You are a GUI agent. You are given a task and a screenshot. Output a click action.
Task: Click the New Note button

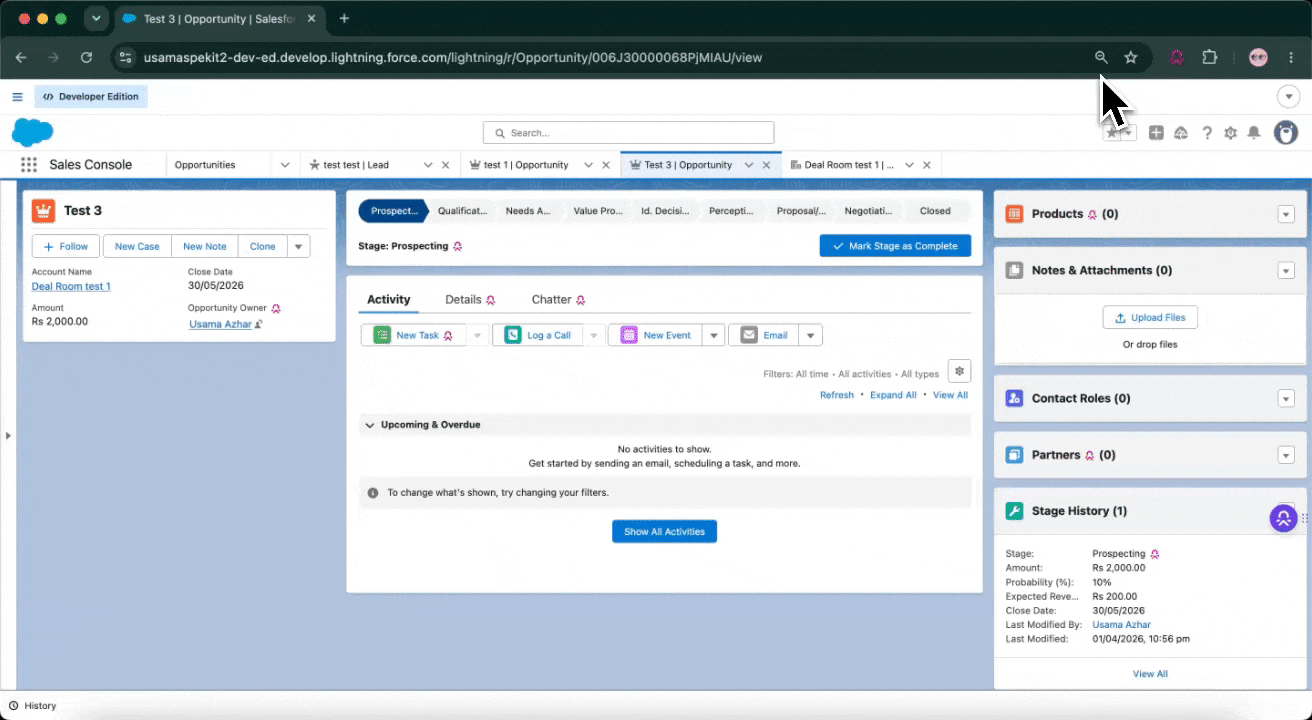click(205, 246)
